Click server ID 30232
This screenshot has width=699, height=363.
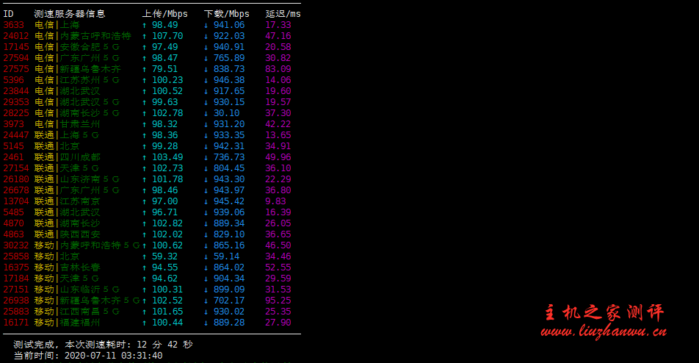pyautogui.click(x=16, y=245)
